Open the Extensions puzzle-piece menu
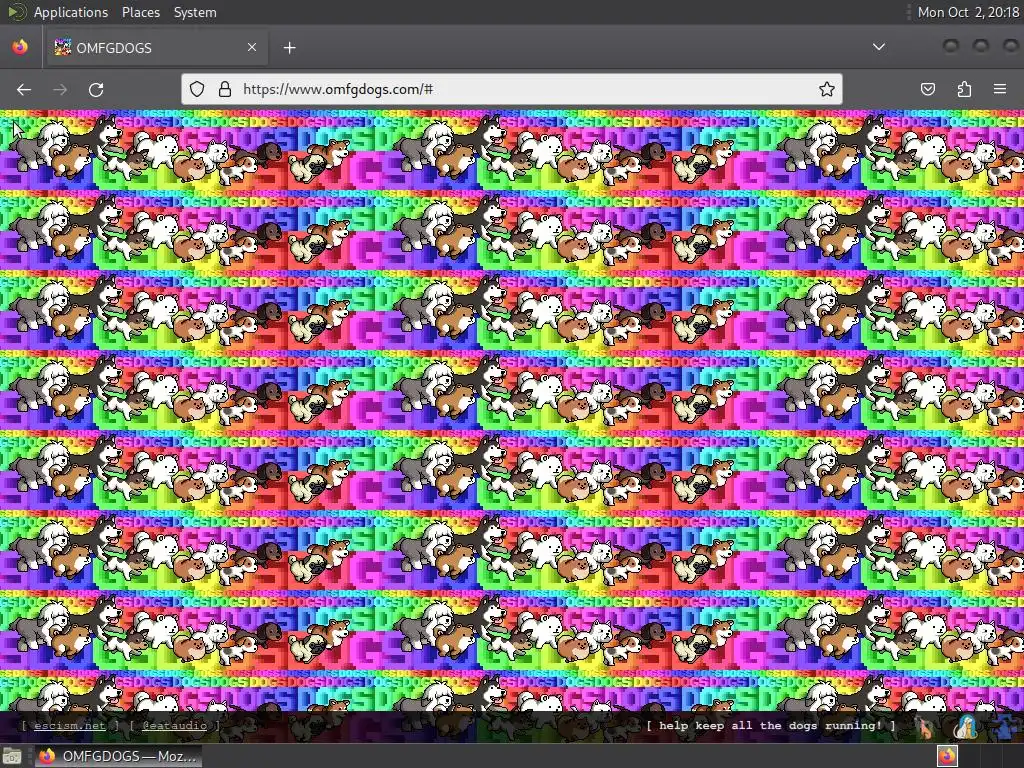The width and height of the screenshot is (1024, 768). pos(964,89)
